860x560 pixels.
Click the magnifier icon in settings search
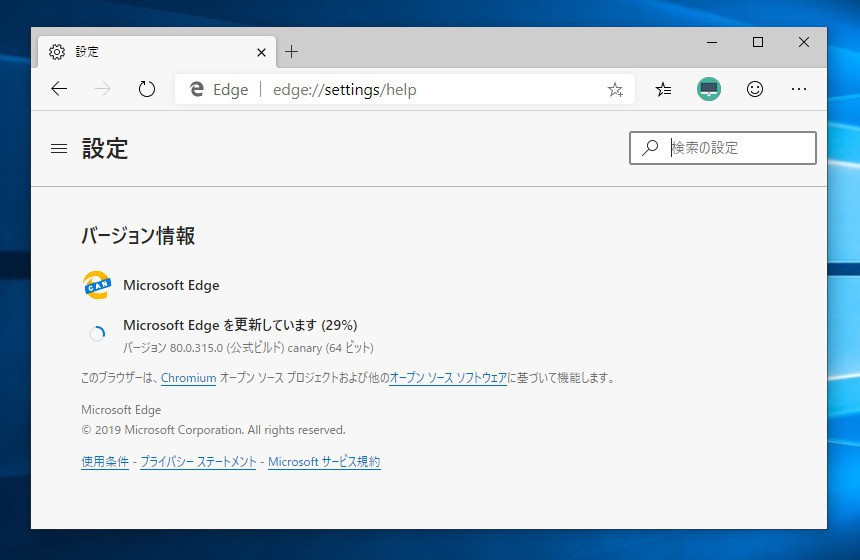650,148
